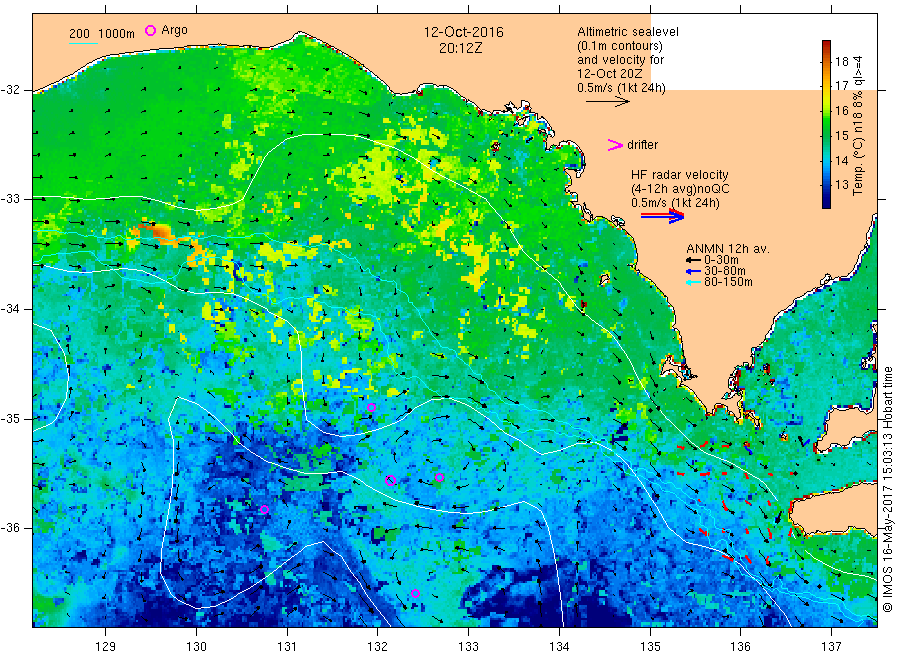The width and height of the screenshot is (900, 660).
Task: Click the 'Argo' legend label
Action: [174, 30]
